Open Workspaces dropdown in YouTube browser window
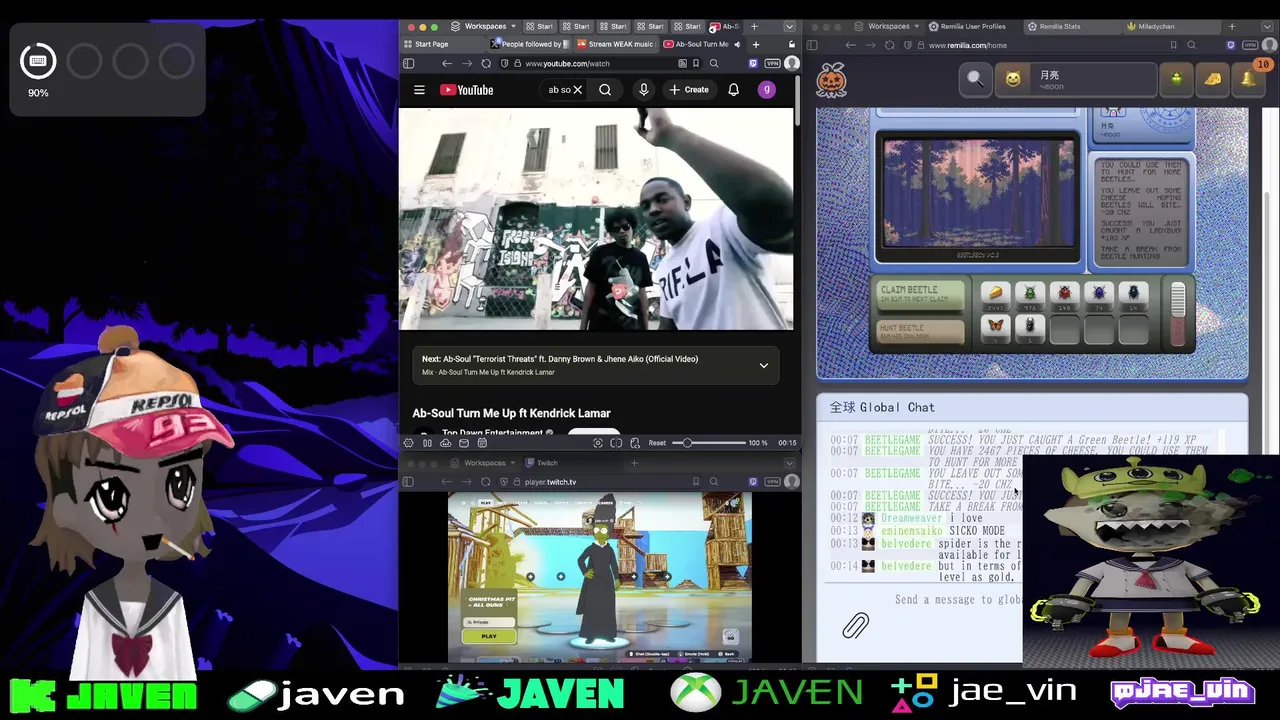1280x720 pixels. pos(484,26)
